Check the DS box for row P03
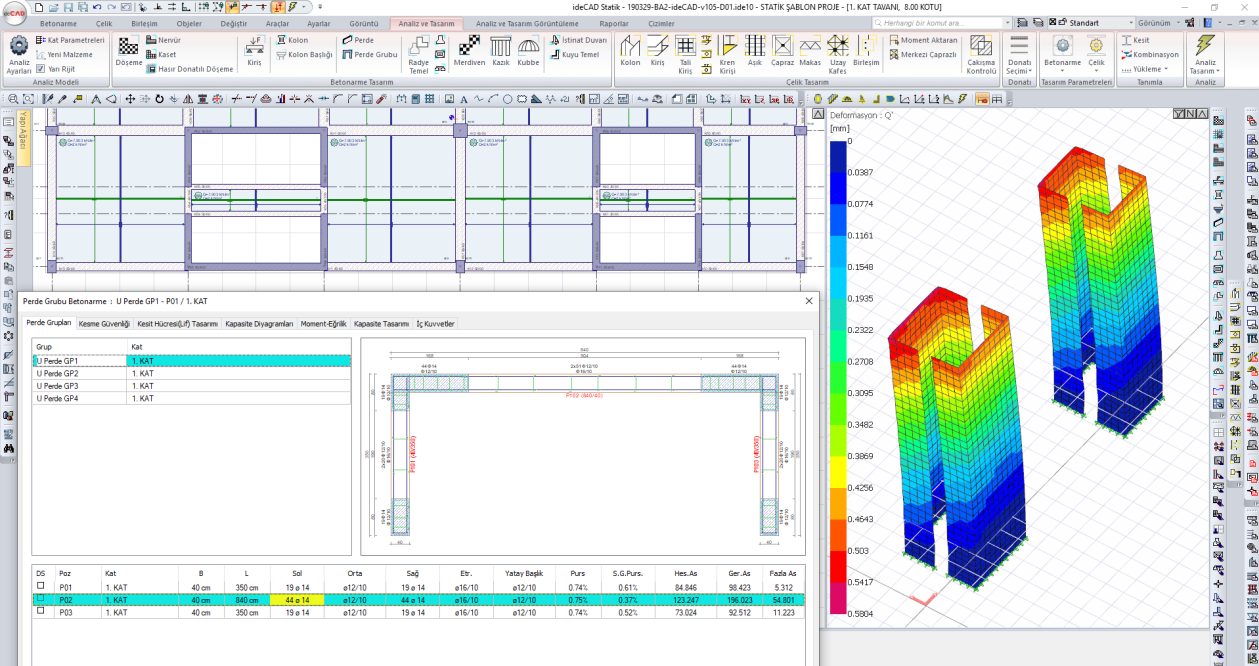The image size is (1259, 666). (x=41, y=610)
